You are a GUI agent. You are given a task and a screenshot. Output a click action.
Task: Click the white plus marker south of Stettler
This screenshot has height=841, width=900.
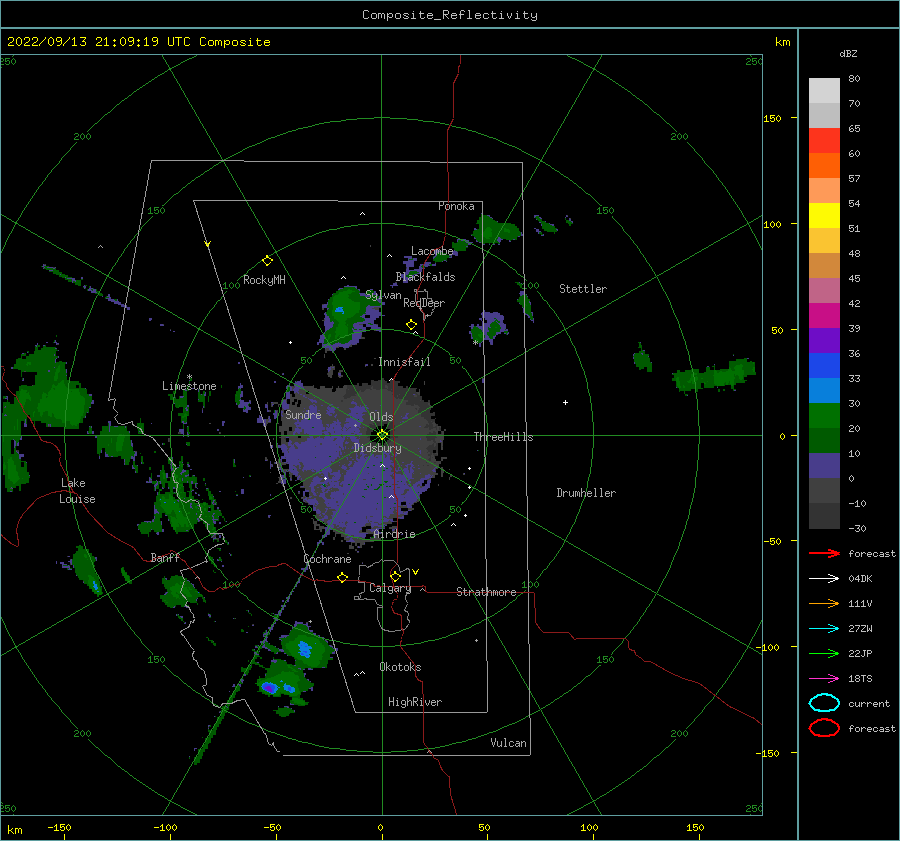tap(565, 402)
